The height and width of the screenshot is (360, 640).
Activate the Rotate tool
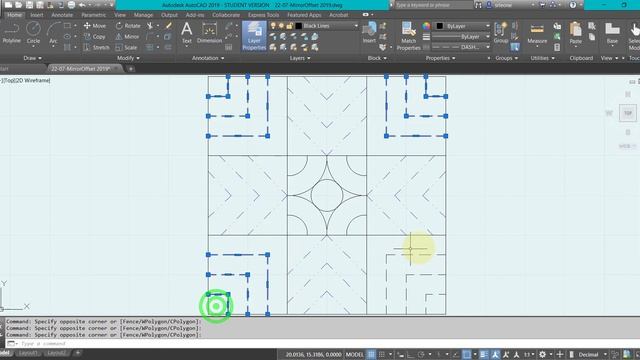128,26
